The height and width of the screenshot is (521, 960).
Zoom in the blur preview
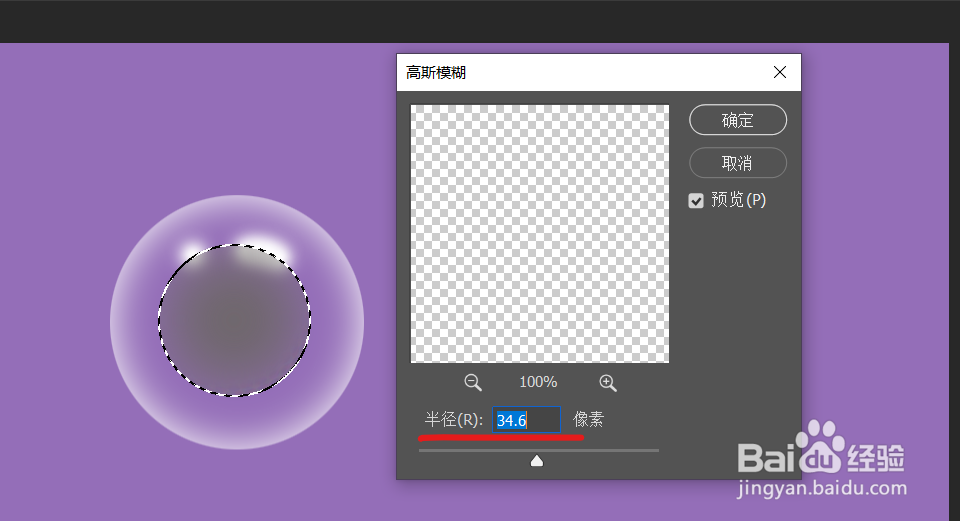tap(607, 383)
